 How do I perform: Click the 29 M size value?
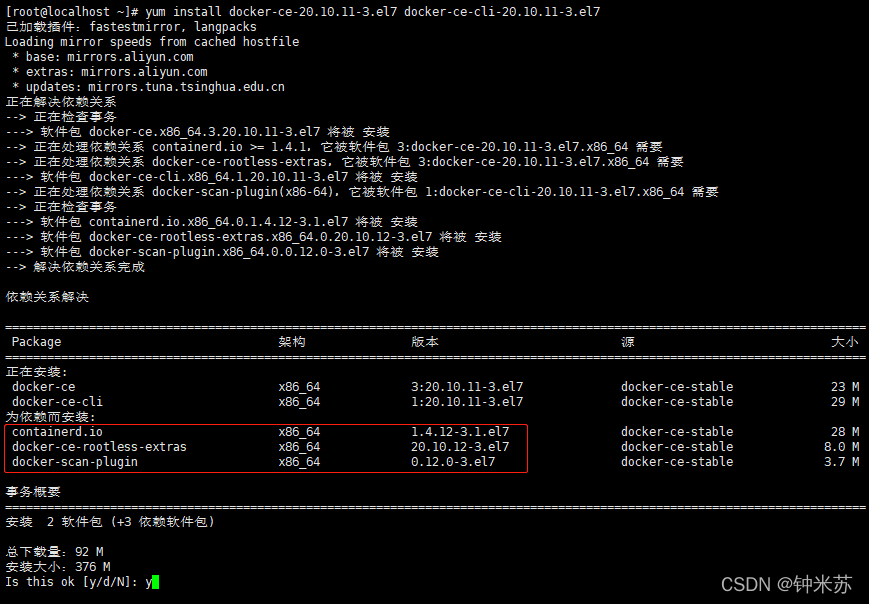coord(845,402)
